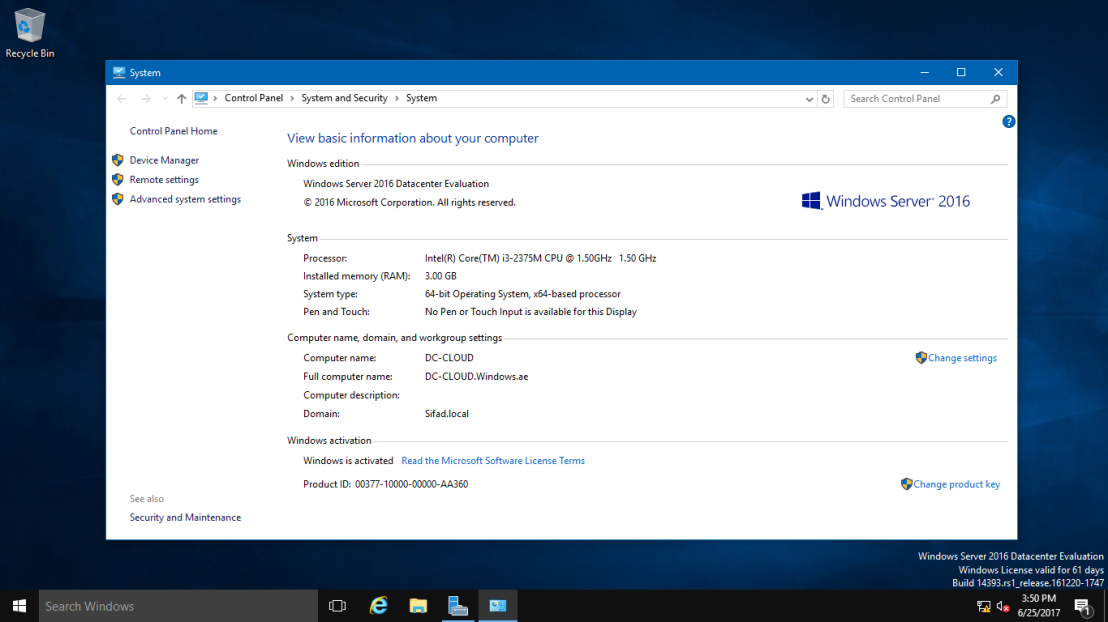Open the Windows Start button
This screenshot has width=1108, height=622.
19,606
